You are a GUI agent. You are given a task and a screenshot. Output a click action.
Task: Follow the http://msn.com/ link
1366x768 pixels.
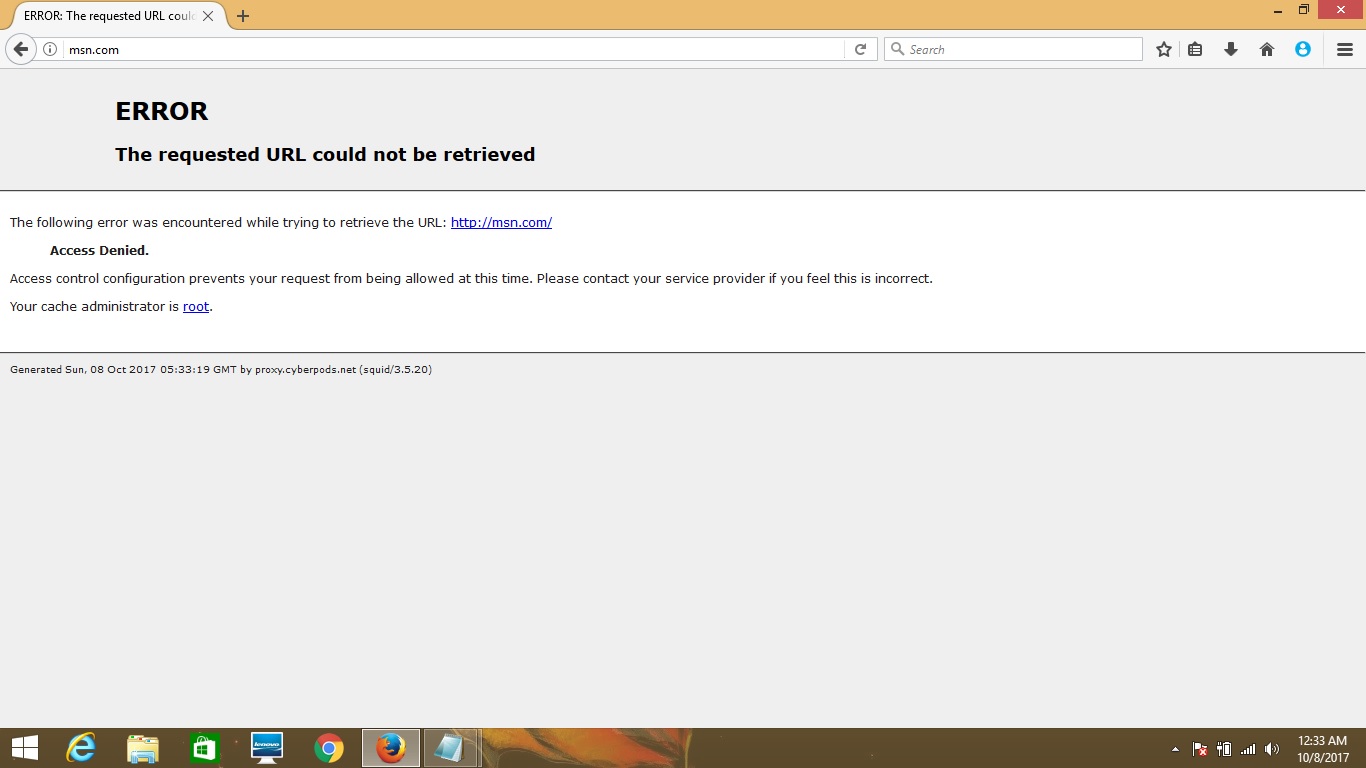click(x=501, y=223)
